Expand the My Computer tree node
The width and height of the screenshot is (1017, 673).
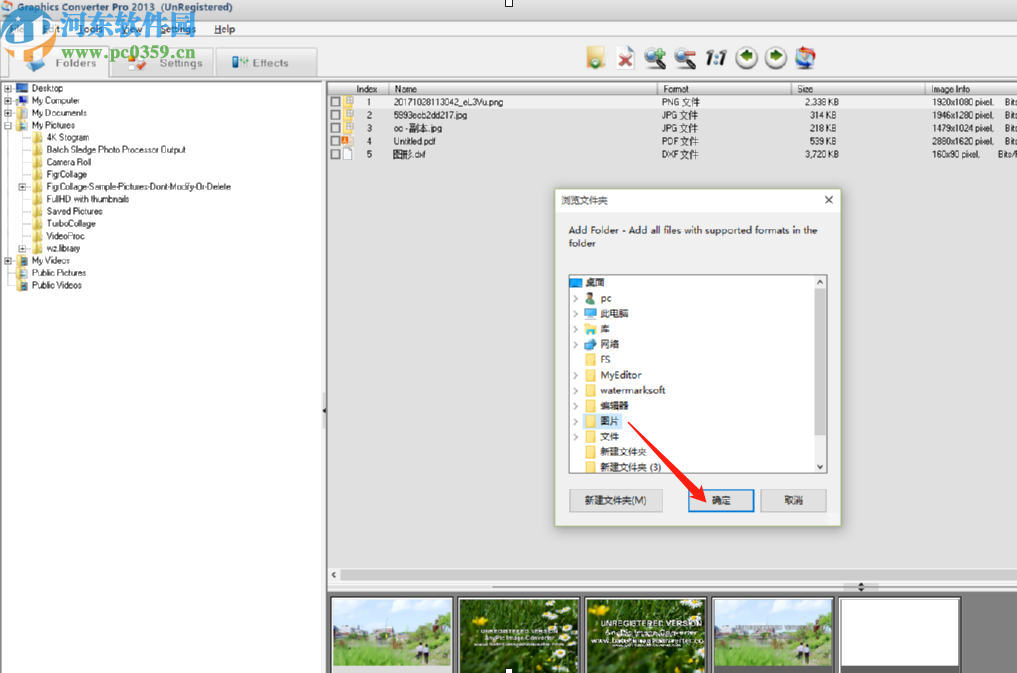8,100
